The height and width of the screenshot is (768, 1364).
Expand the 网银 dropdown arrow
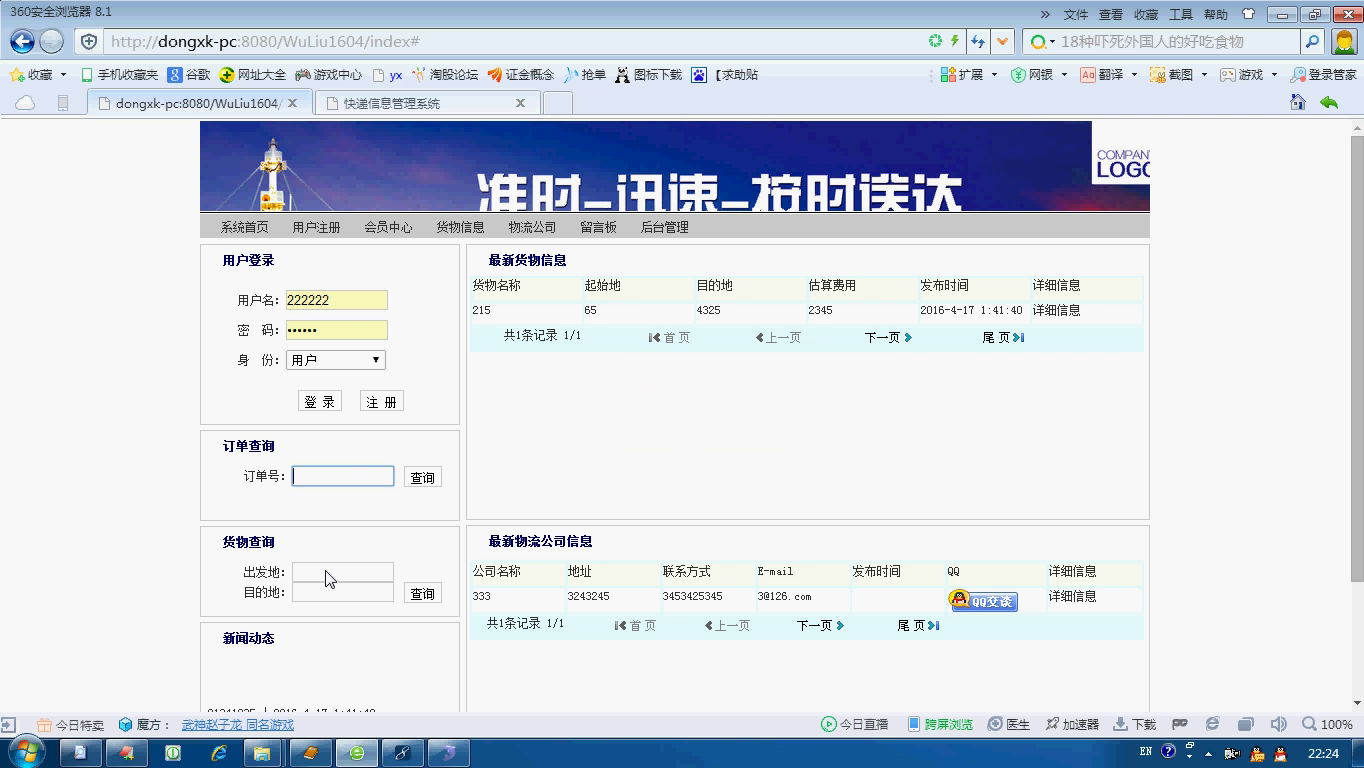coord(1064,75)
